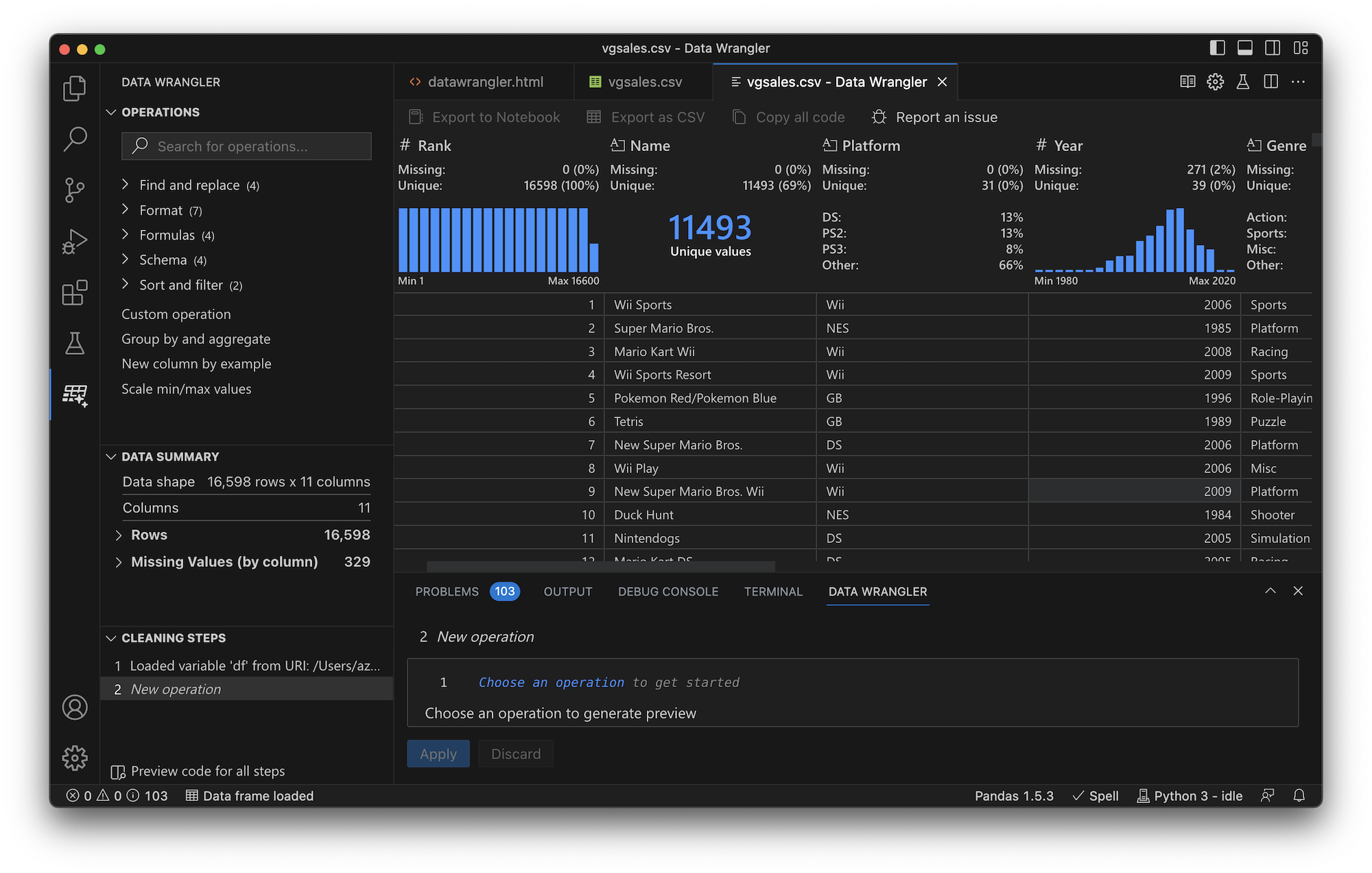Click the Export to Notebook icon
The image size is (1372, 873).
click(x=414, y=117)
